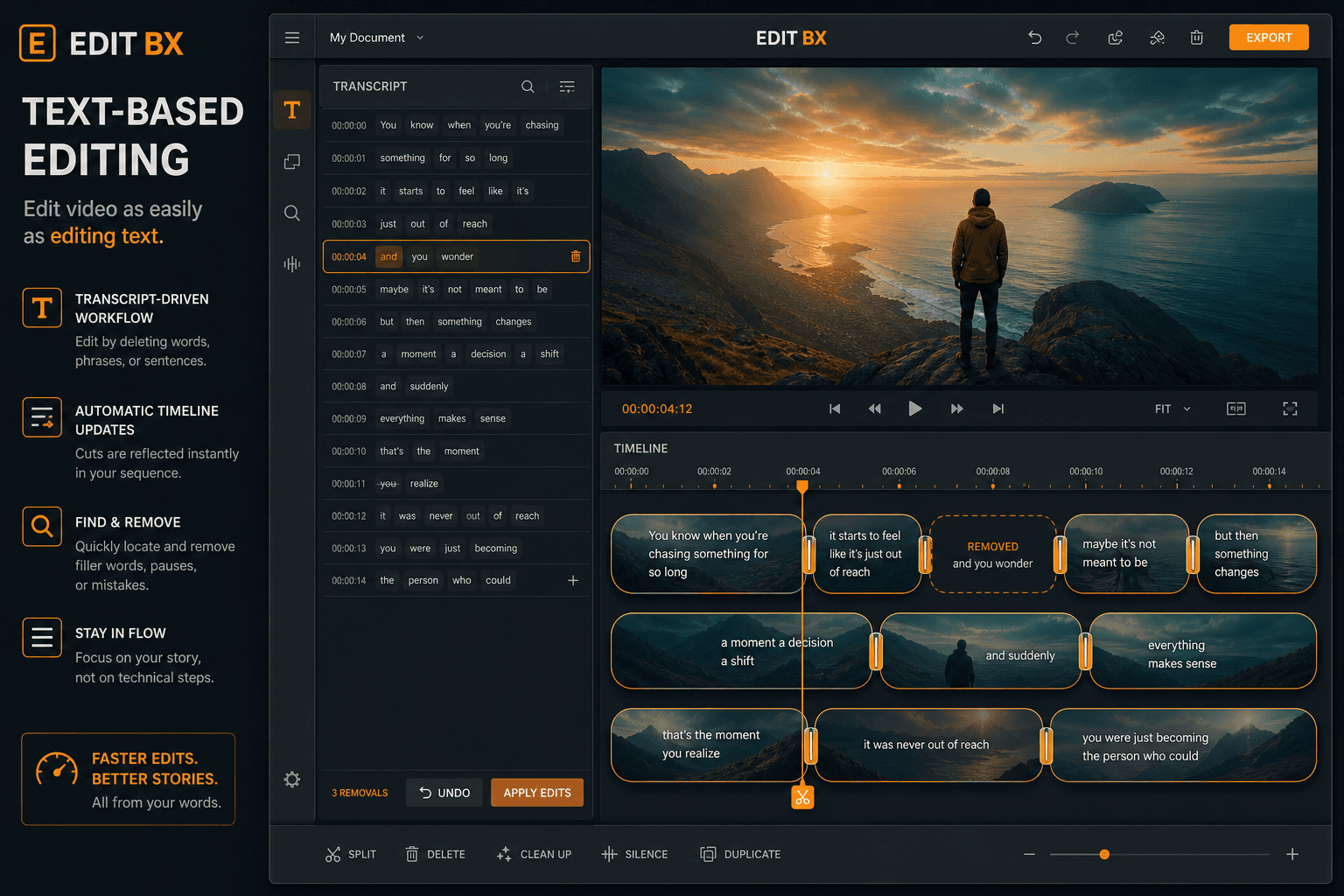The image size is (1344, 896).
Task: Select highlighted word 'and' at 00:00:04
Action: tap(388, 256)
